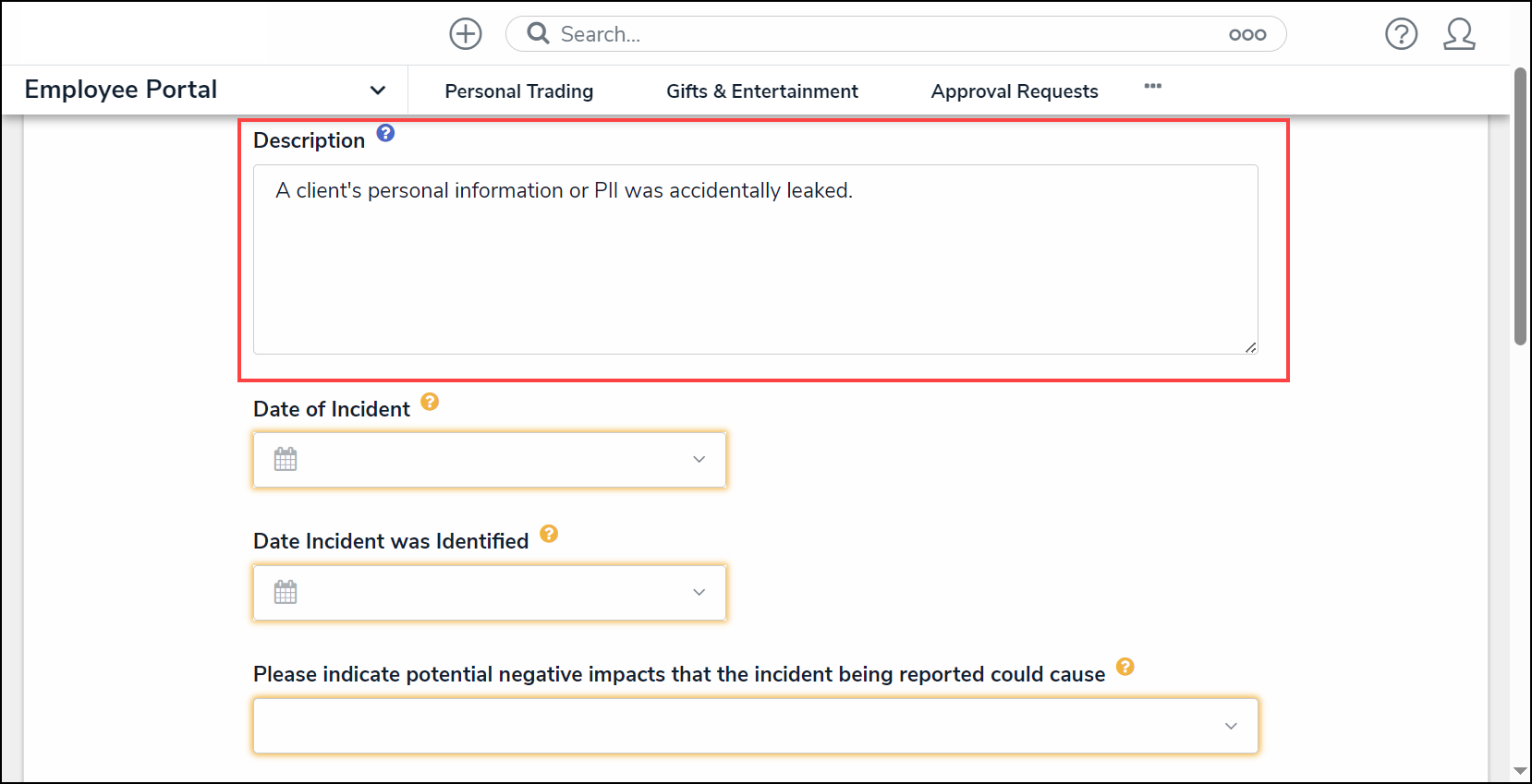Open Date Incident was Identified dropdown arrow
The height and width of the screenshot is (784, 1532).
point(699,592)
